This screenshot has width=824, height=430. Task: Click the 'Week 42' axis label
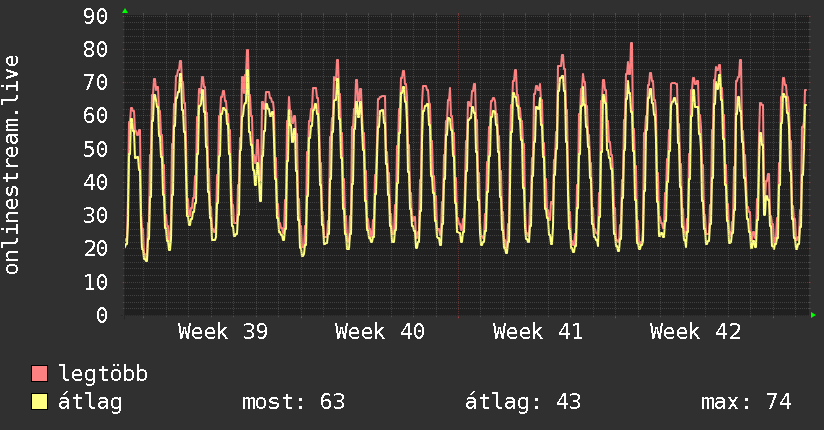(x=695, y=332)
